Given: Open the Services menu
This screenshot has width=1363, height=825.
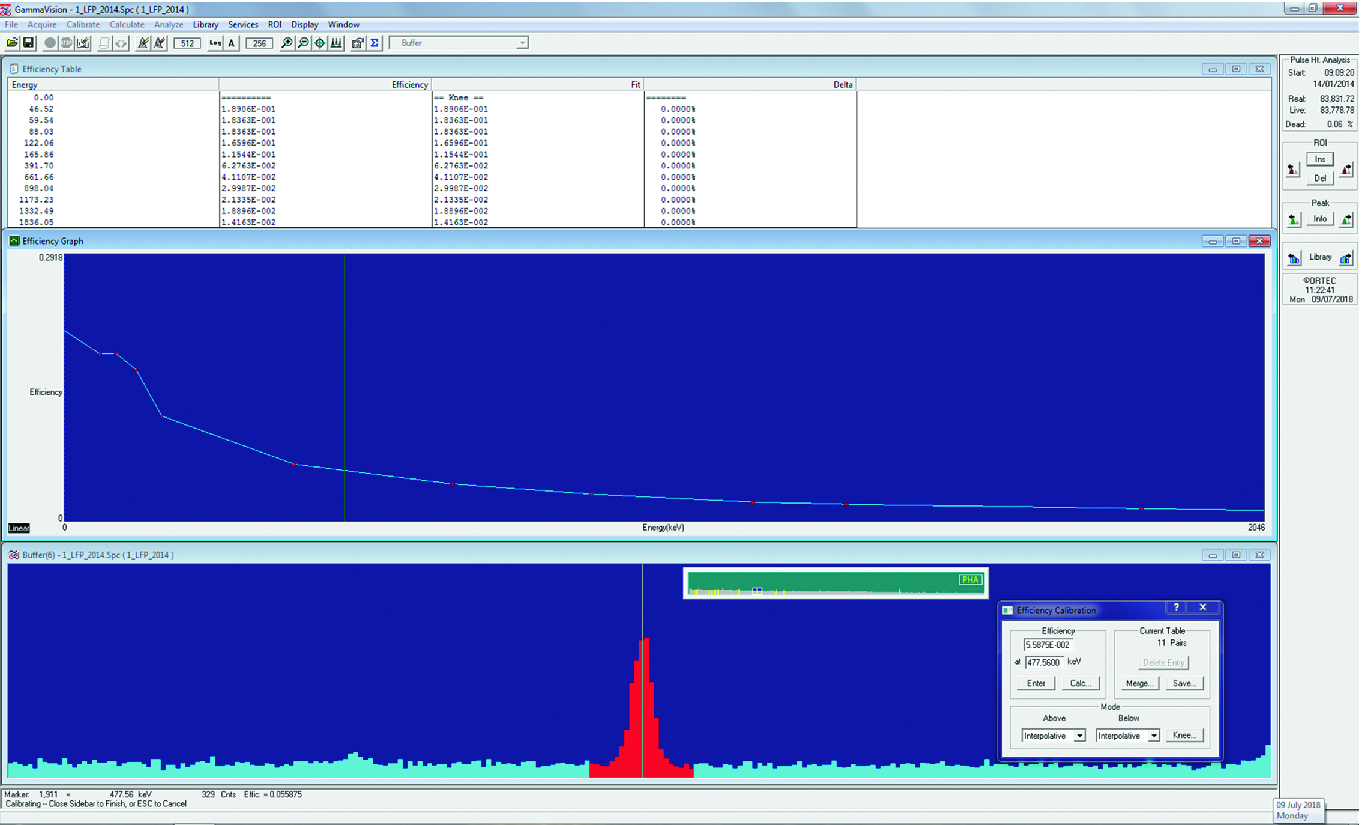Looking at the screenshot, I should pyautogui.click(x=243, y=24).
